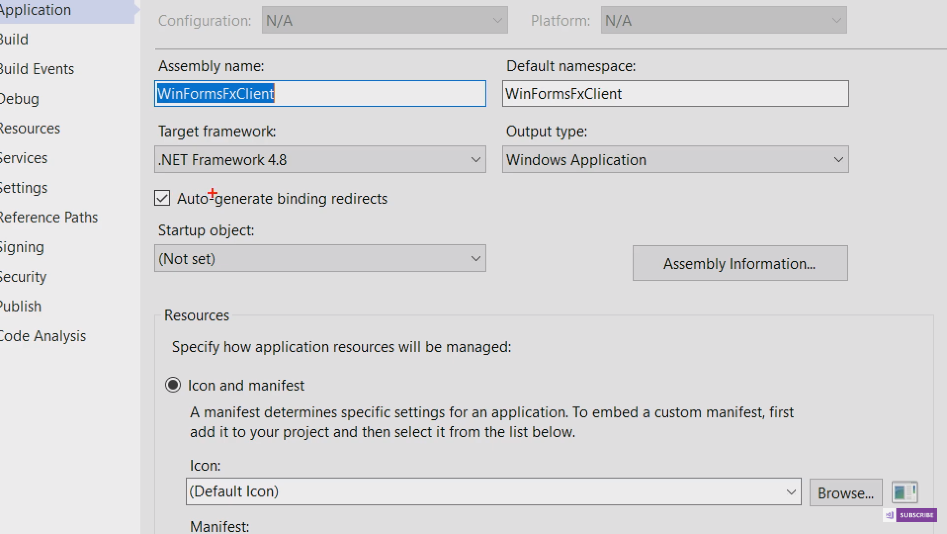Expand the Icon selection dropdown
The width and height of the screenshot is (947, 534).
point(495,492)
